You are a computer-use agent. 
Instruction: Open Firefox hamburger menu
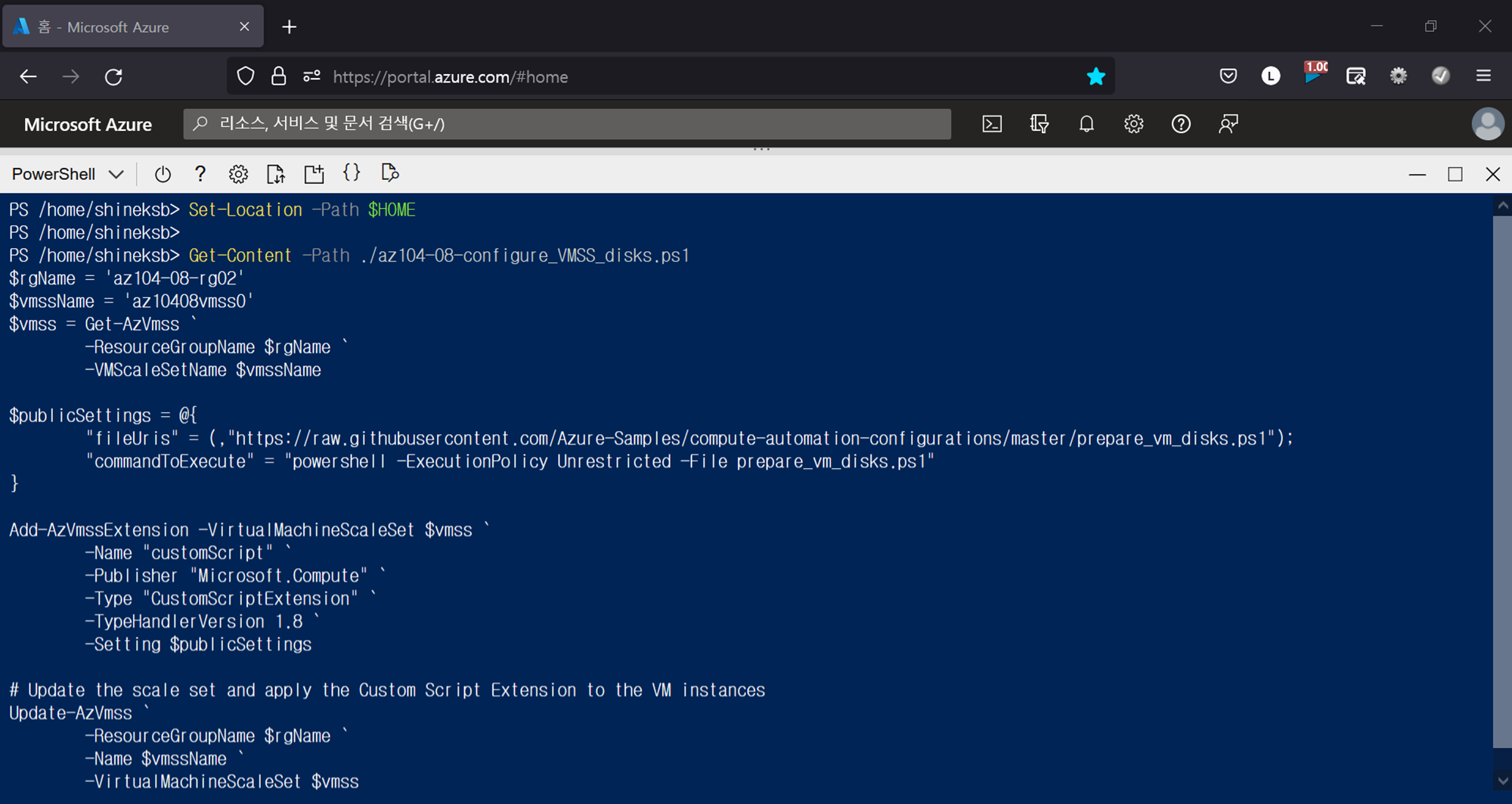click(x=1483, y=76)
